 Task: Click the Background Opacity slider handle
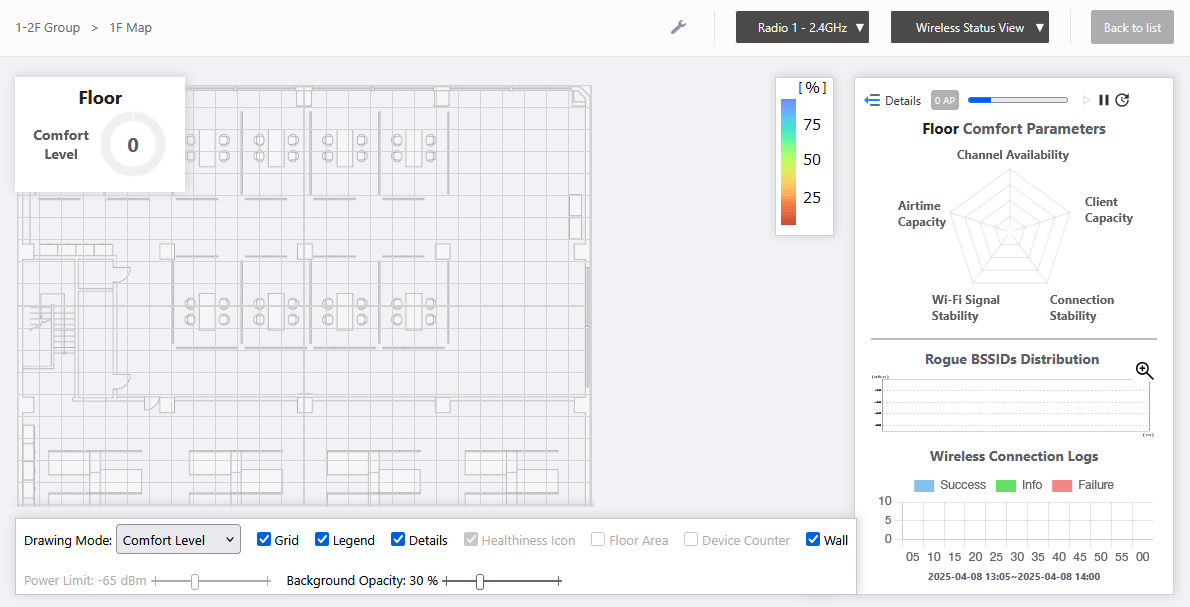pyautogui.click(x=480, y=581)
